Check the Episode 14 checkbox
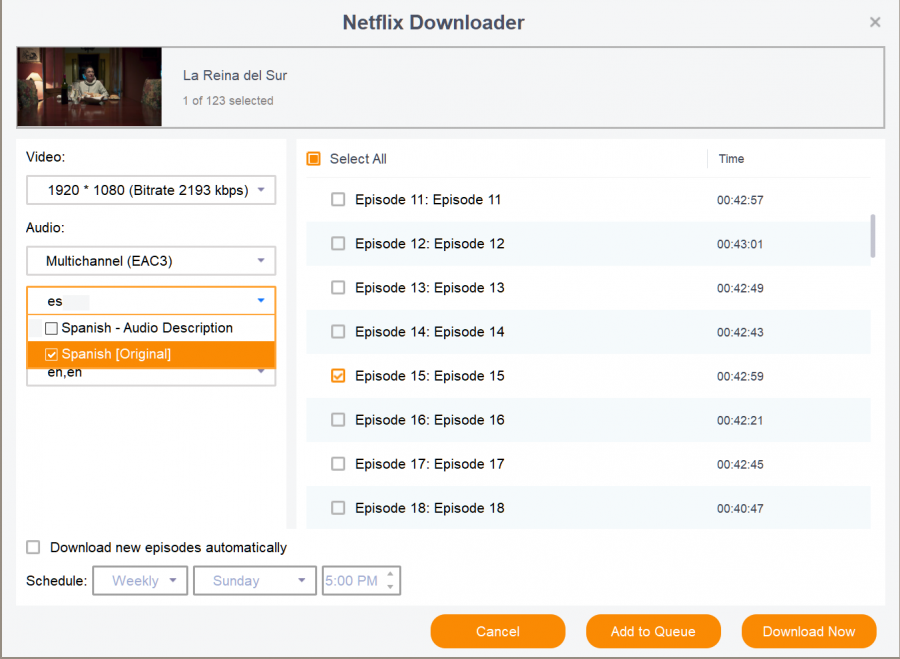 pos(338,332)
